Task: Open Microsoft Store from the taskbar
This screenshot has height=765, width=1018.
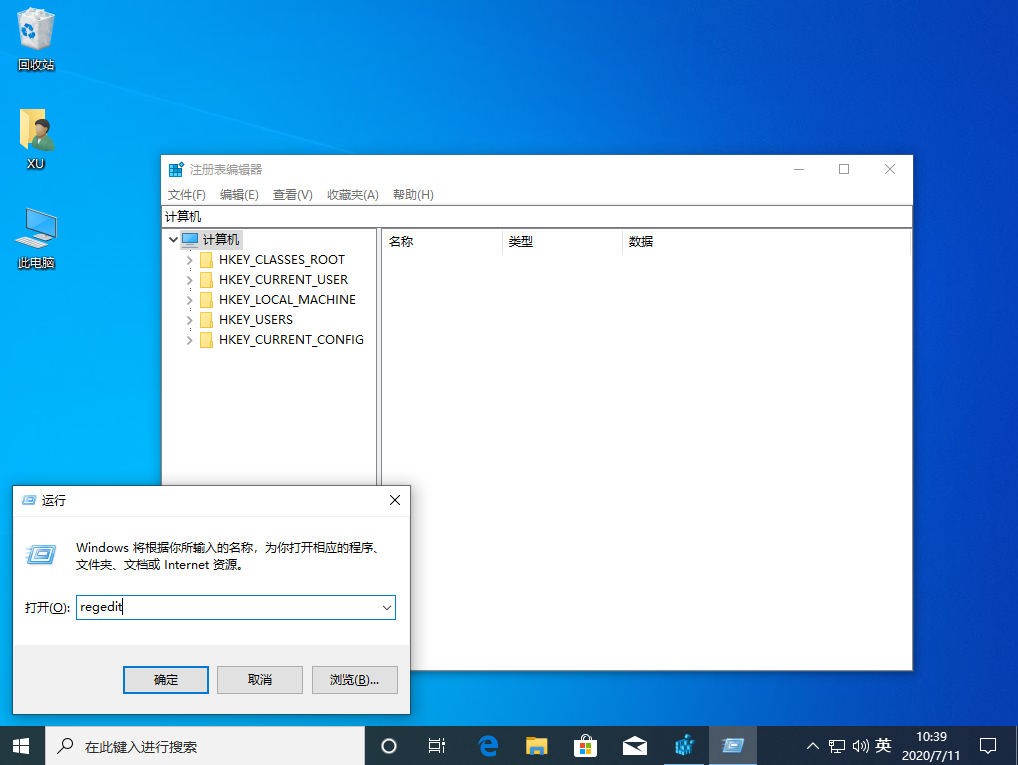Action: pos(585,744)
